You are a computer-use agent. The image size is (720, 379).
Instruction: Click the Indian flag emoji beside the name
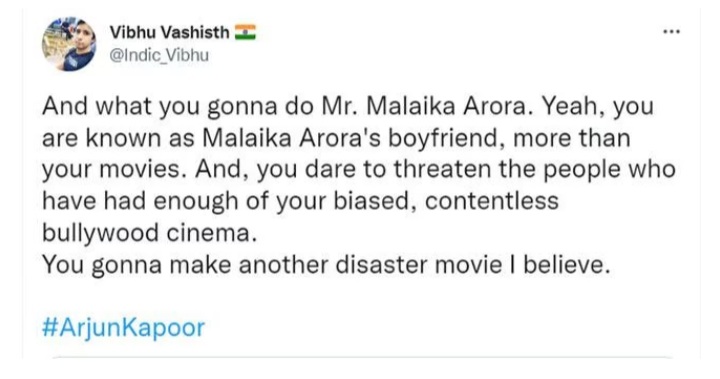[245, 32]
